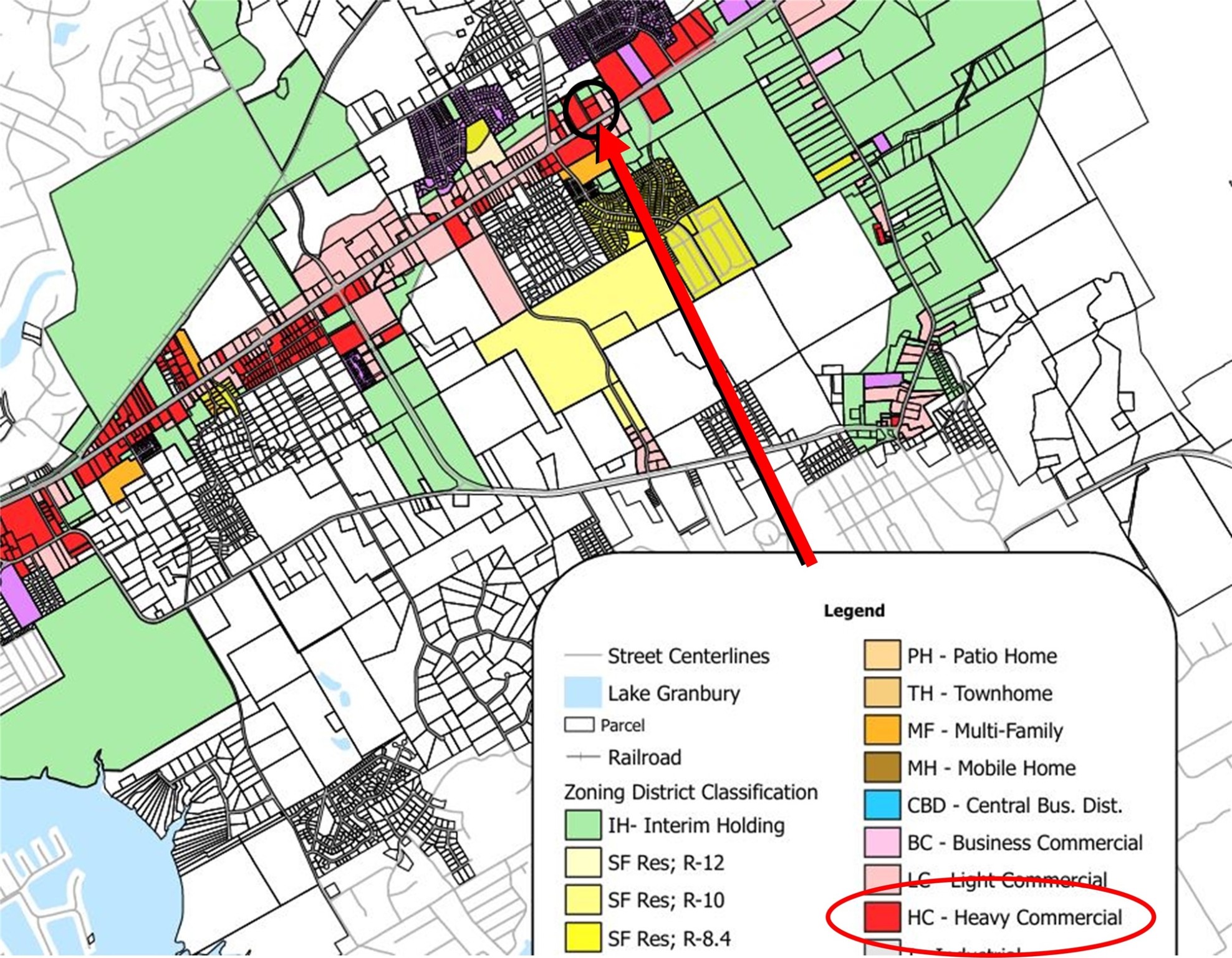Click the TH - Townhome label
Viewport: 1232px width, 958px height.
coord(979,693)
